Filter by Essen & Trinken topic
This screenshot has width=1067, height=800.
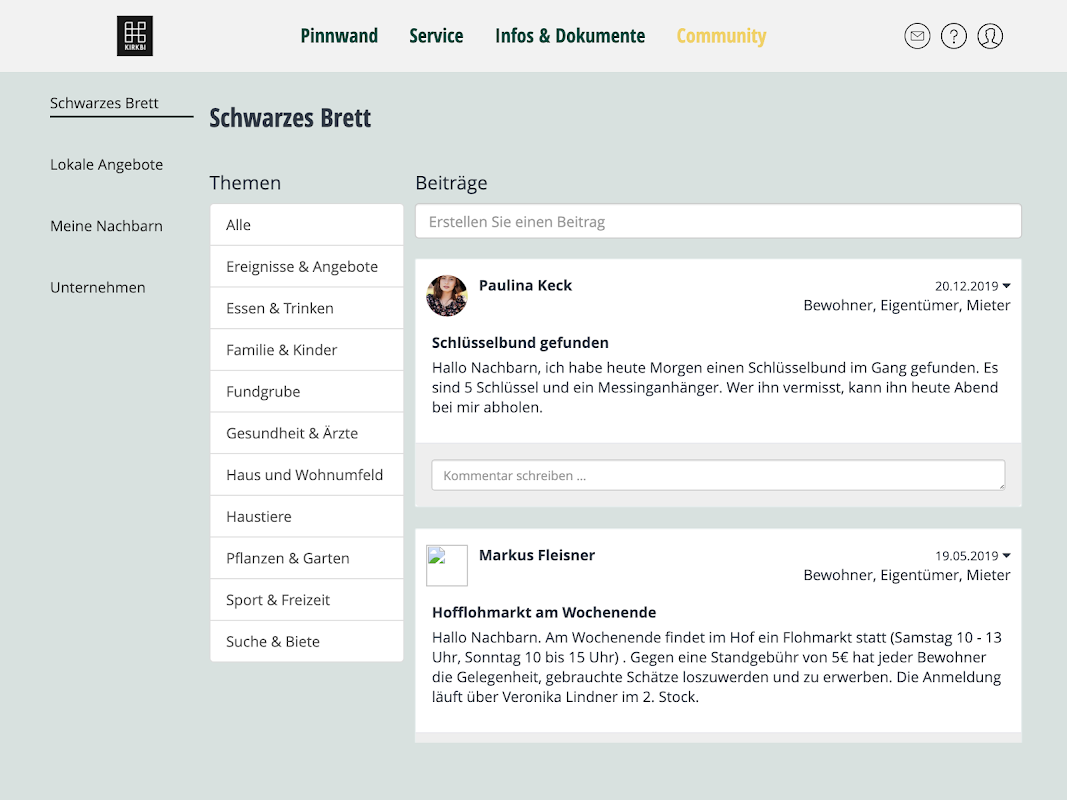click(x=307, y=308)
